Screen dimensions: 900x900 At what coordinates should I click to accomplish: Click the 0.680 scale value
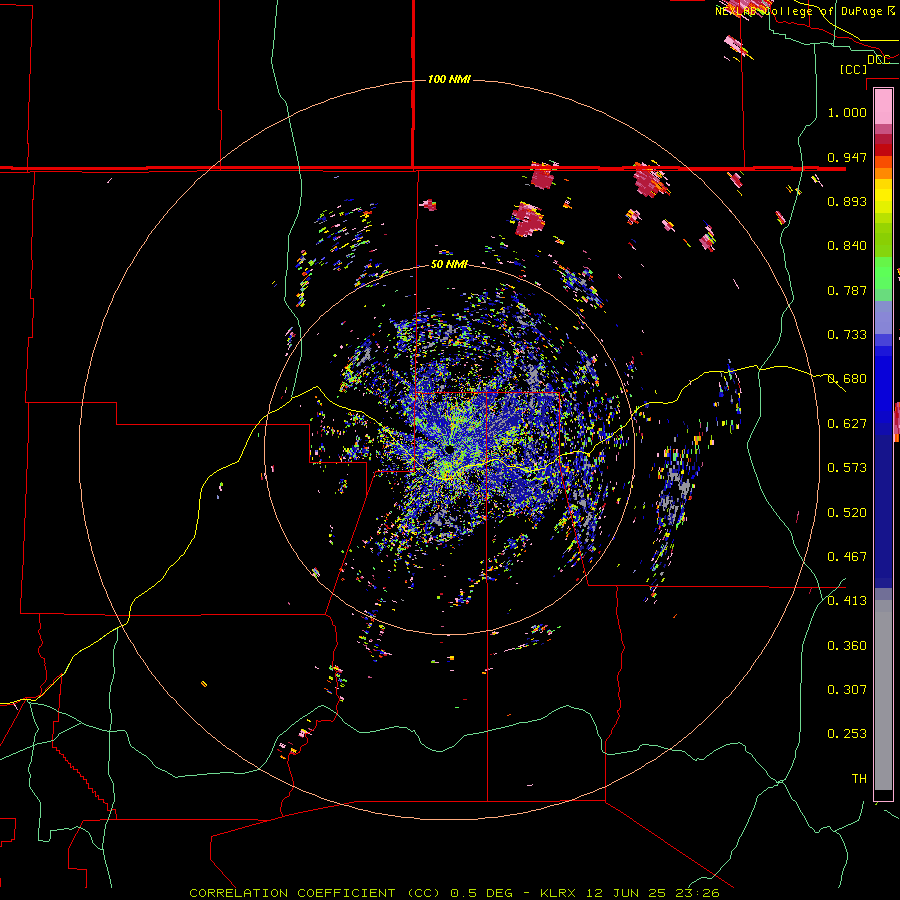pyautogui.click(x=847, y=379)
